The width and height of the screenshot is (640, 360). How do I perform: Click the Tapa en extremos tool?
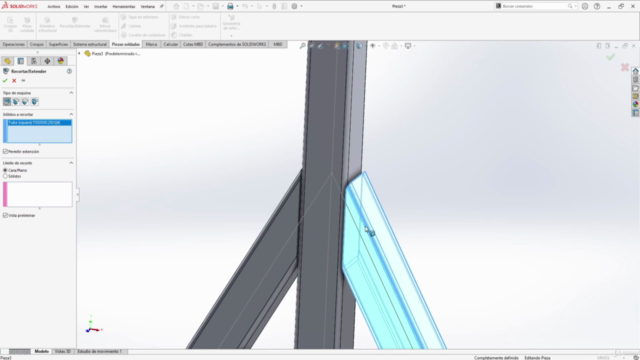(x=139, y=17)
